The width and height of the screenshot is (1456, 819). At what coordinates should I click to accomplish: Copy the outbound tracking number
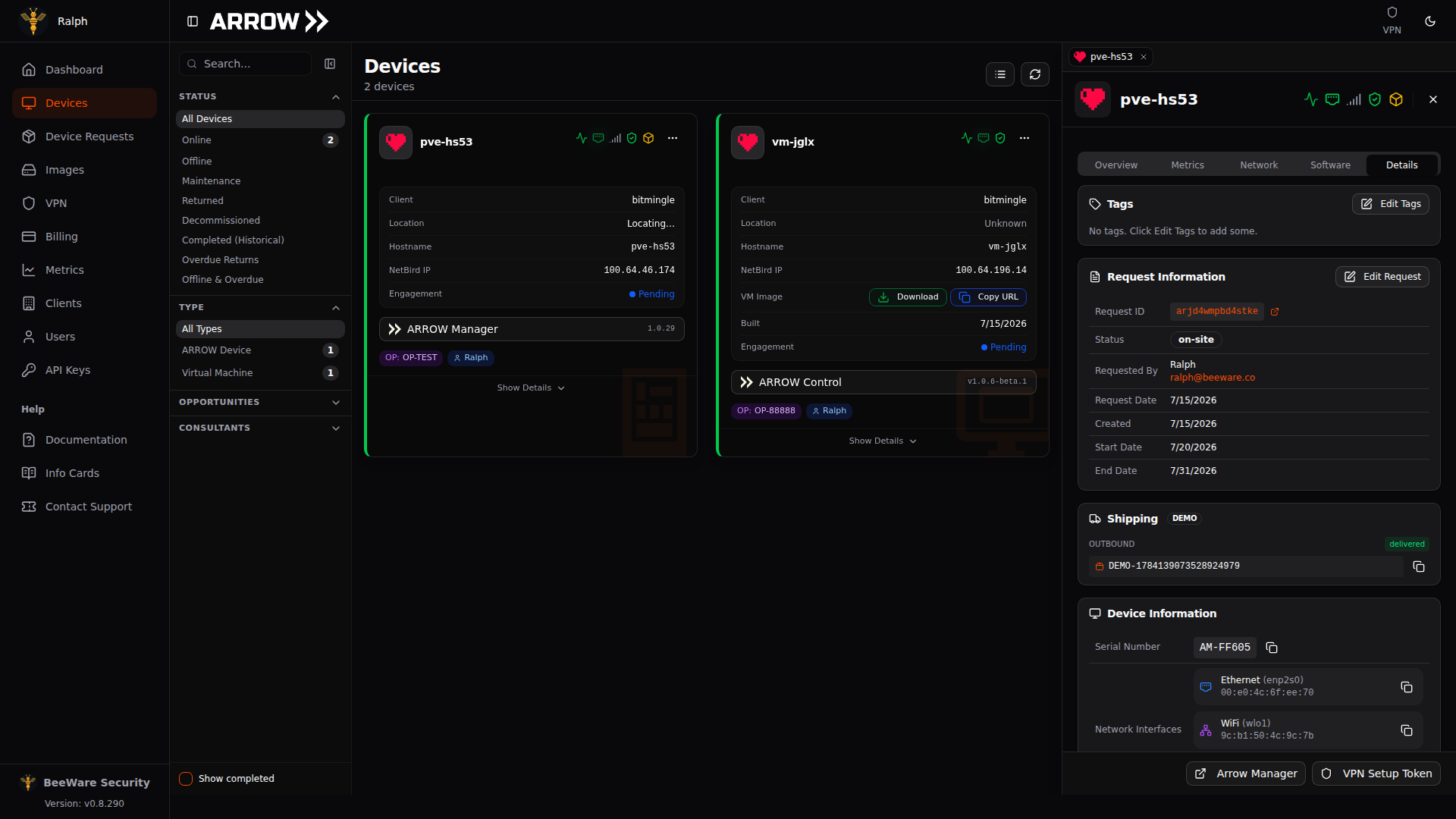point(1419,566)
